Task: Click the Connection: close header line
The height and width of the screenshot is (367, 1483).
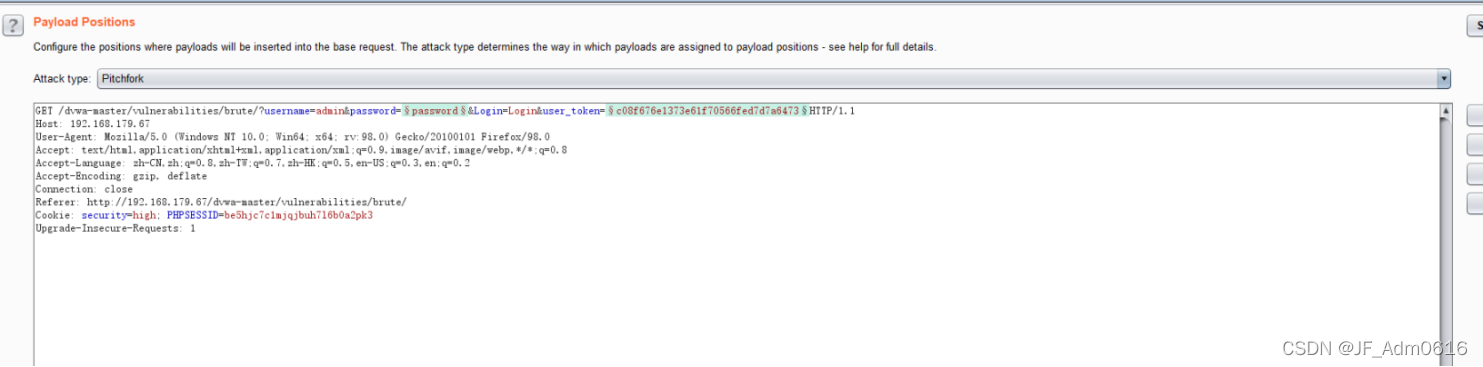Action: [83, 189]
